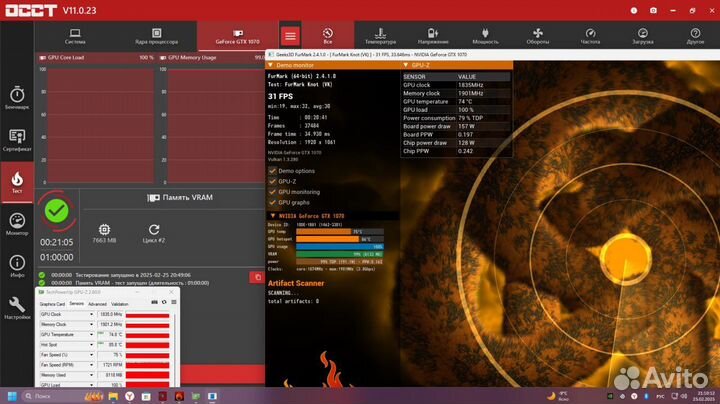The height and width of the screenshot is (404, 720).
Task: Select the All sensors tab
Action: click(327, 36)
